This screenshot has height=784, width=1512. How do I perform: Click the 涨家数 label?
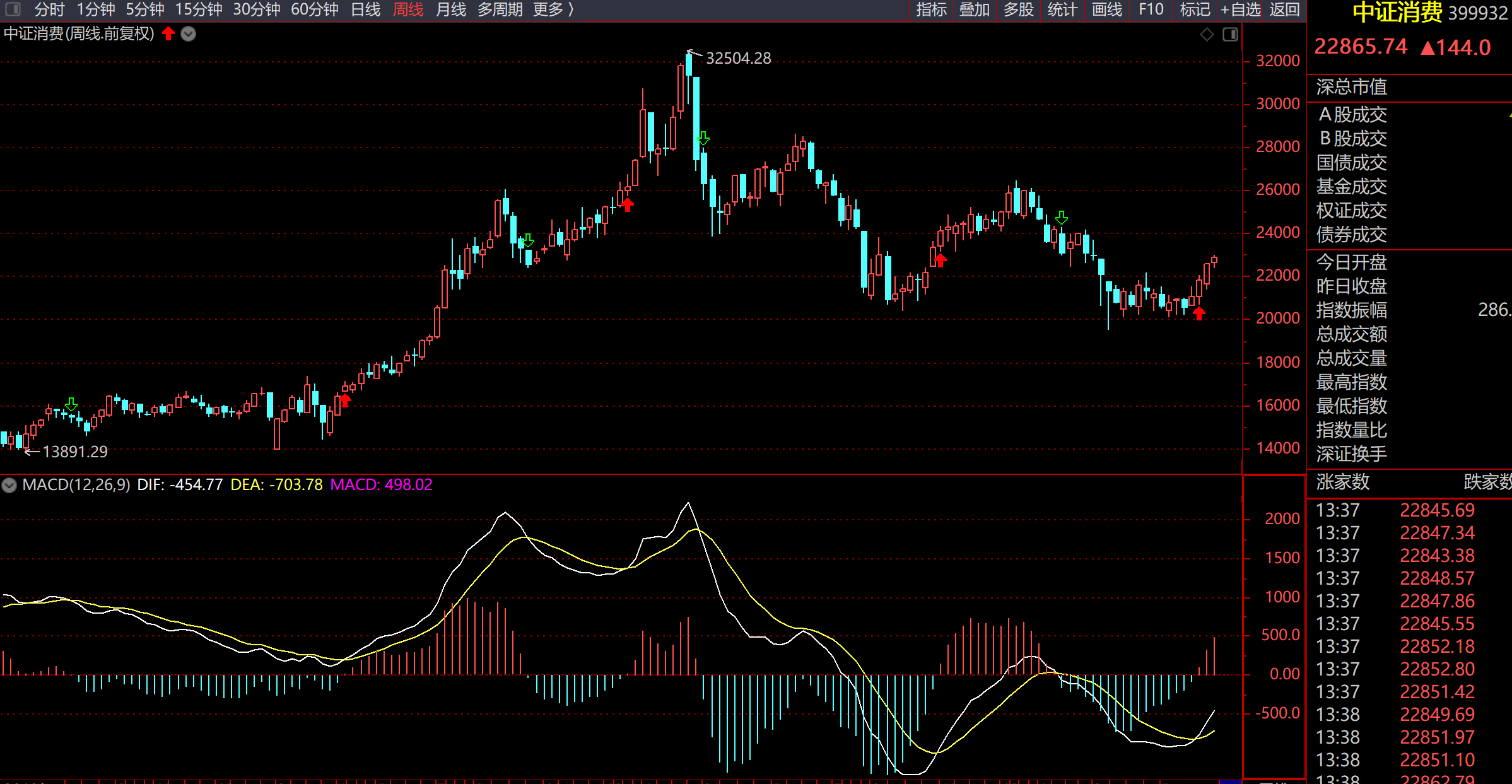[x=1342, y=483]
